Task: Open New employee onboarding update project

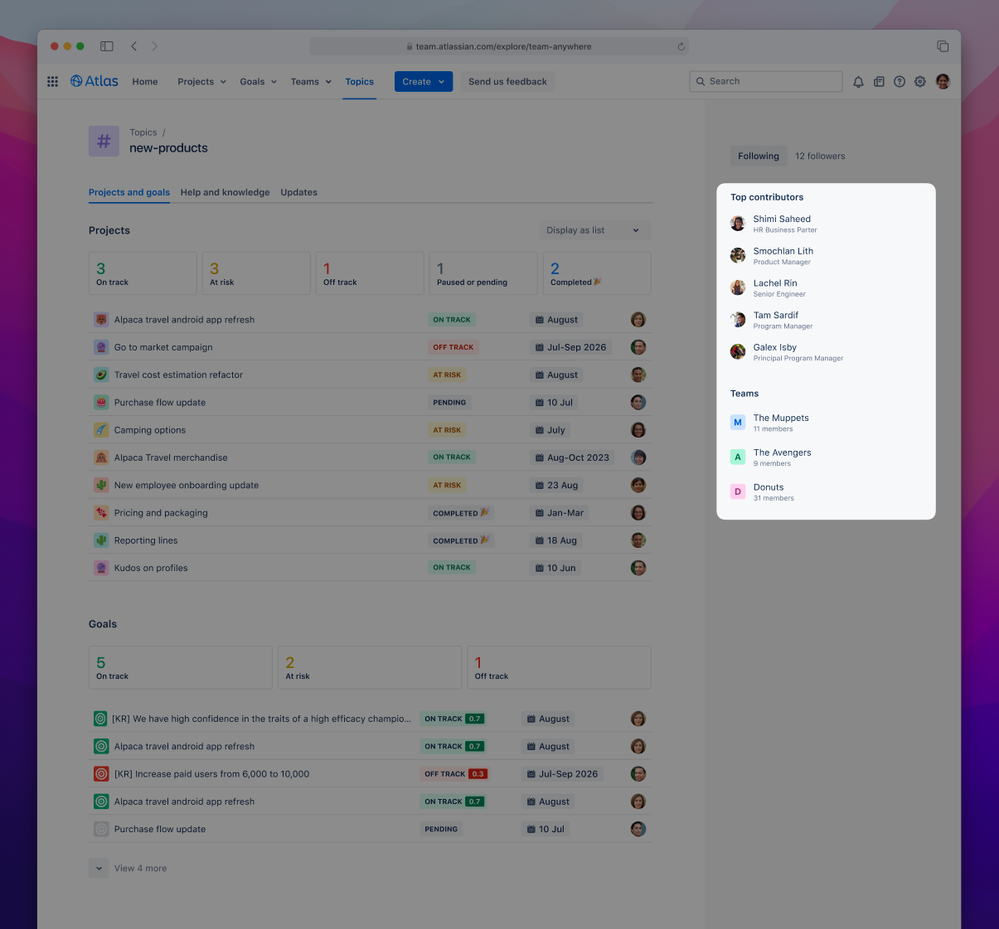Action: tap(186, 486)
